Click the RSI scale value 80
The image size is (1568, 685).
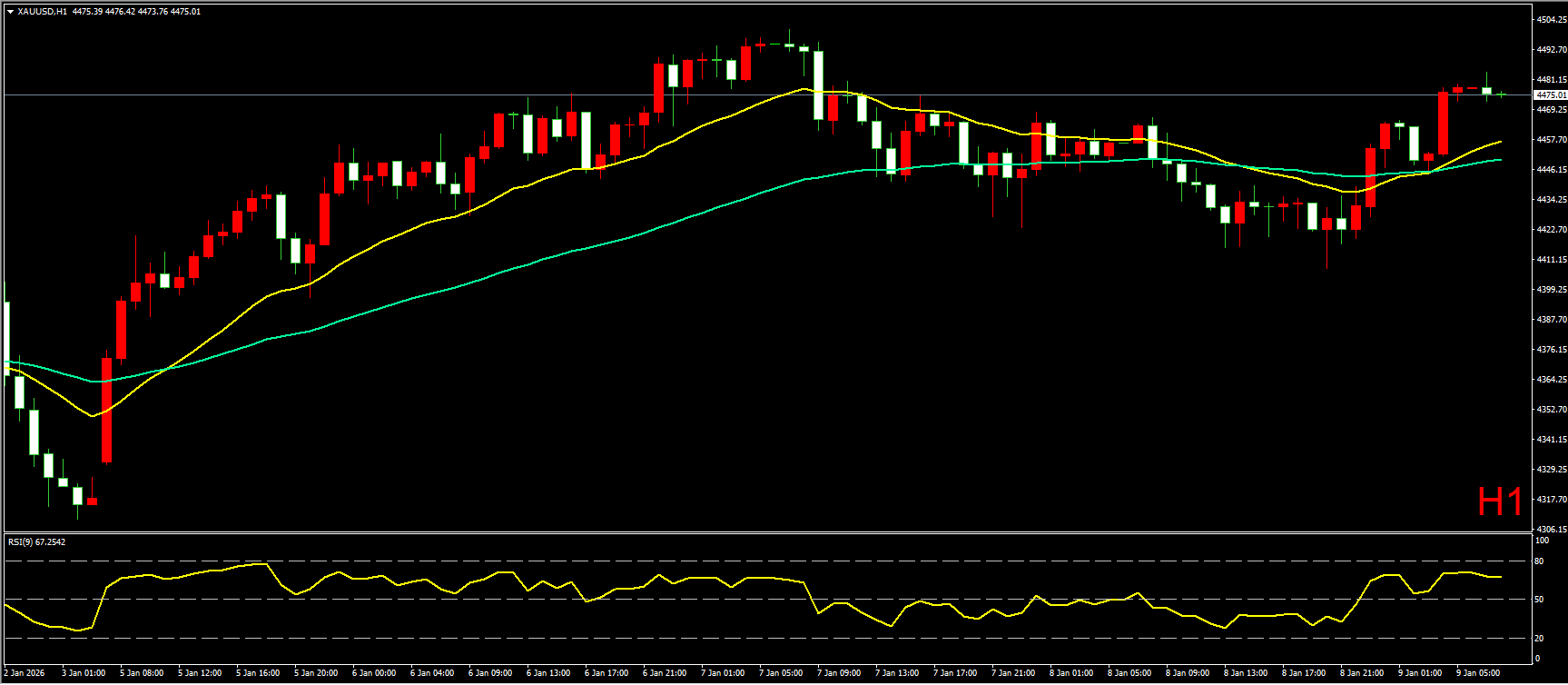click(x=1539, y=561)
